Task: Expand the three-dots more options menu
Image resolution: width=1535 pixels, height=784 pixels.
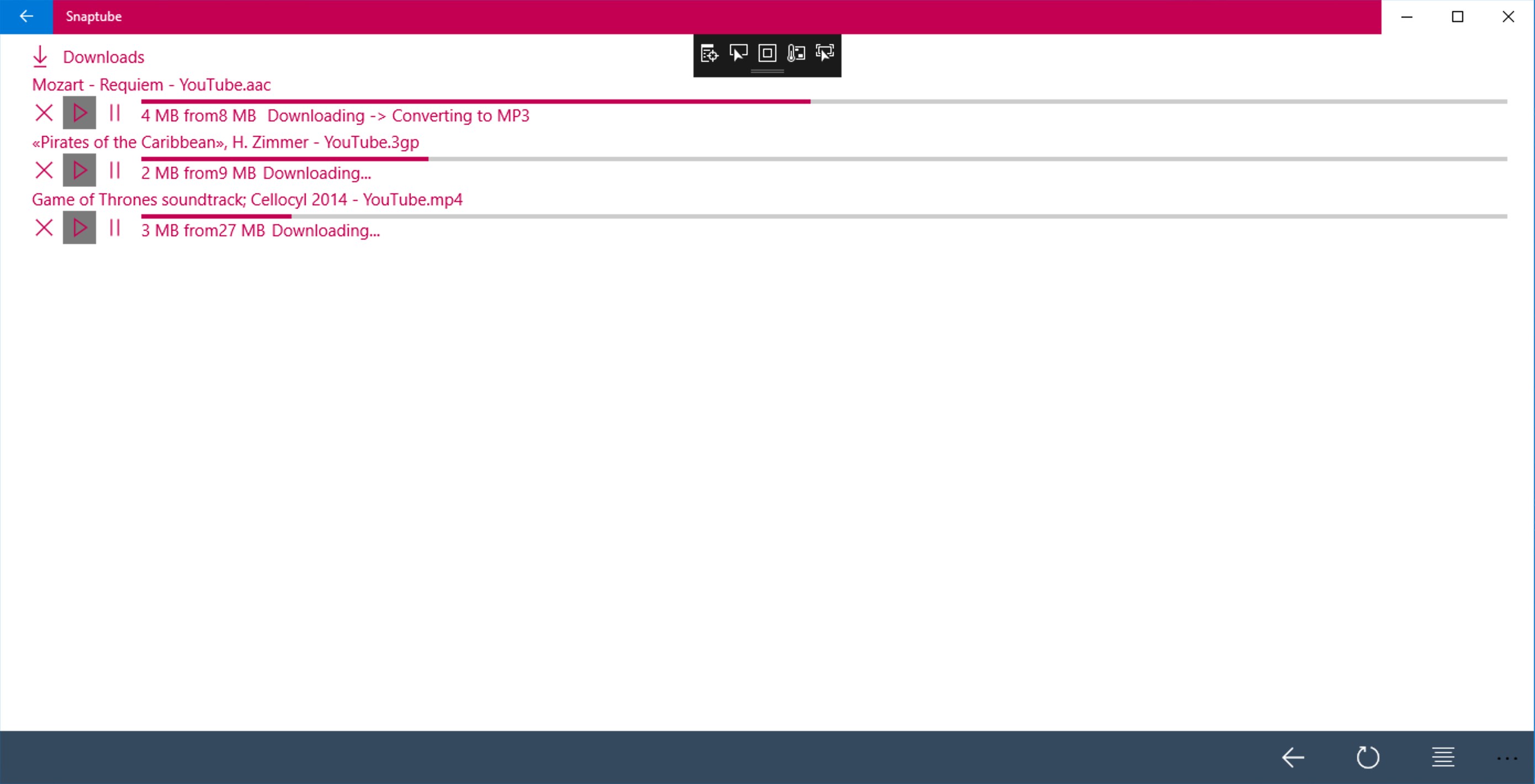Action: pos(1506,758)
